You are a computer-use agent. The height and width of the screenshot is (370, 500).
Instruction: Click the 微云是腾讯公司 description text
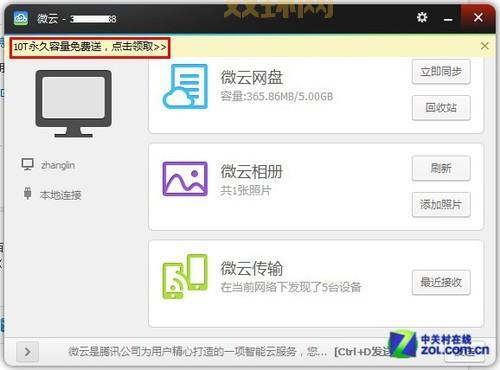click(x=197, y=351)
